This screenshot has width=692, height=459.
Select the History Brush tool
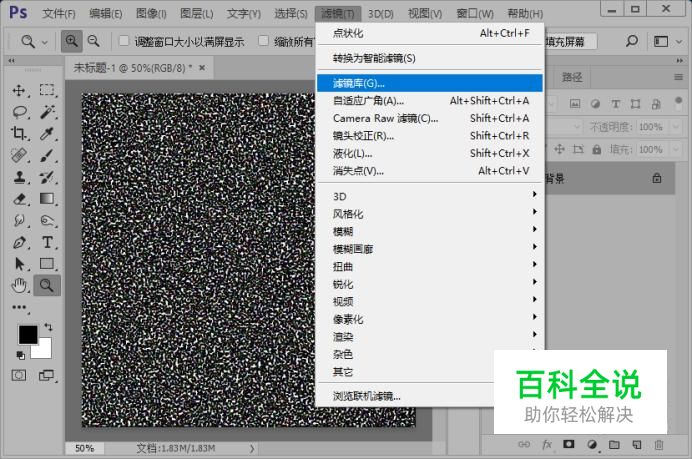tap(47, 177)
